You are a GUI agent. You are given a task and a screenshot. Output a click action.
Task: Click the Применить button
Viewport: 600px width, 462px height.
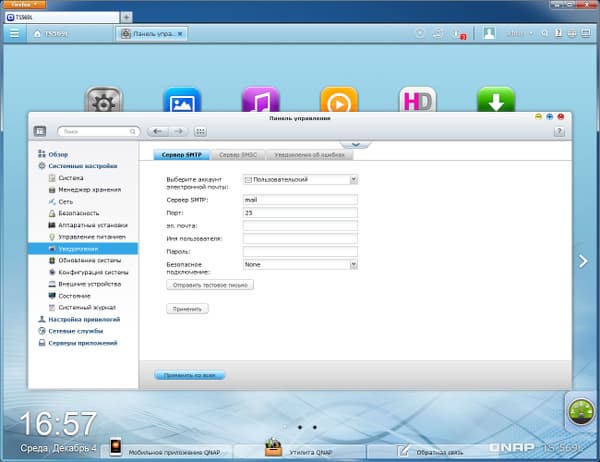(187, 309)
